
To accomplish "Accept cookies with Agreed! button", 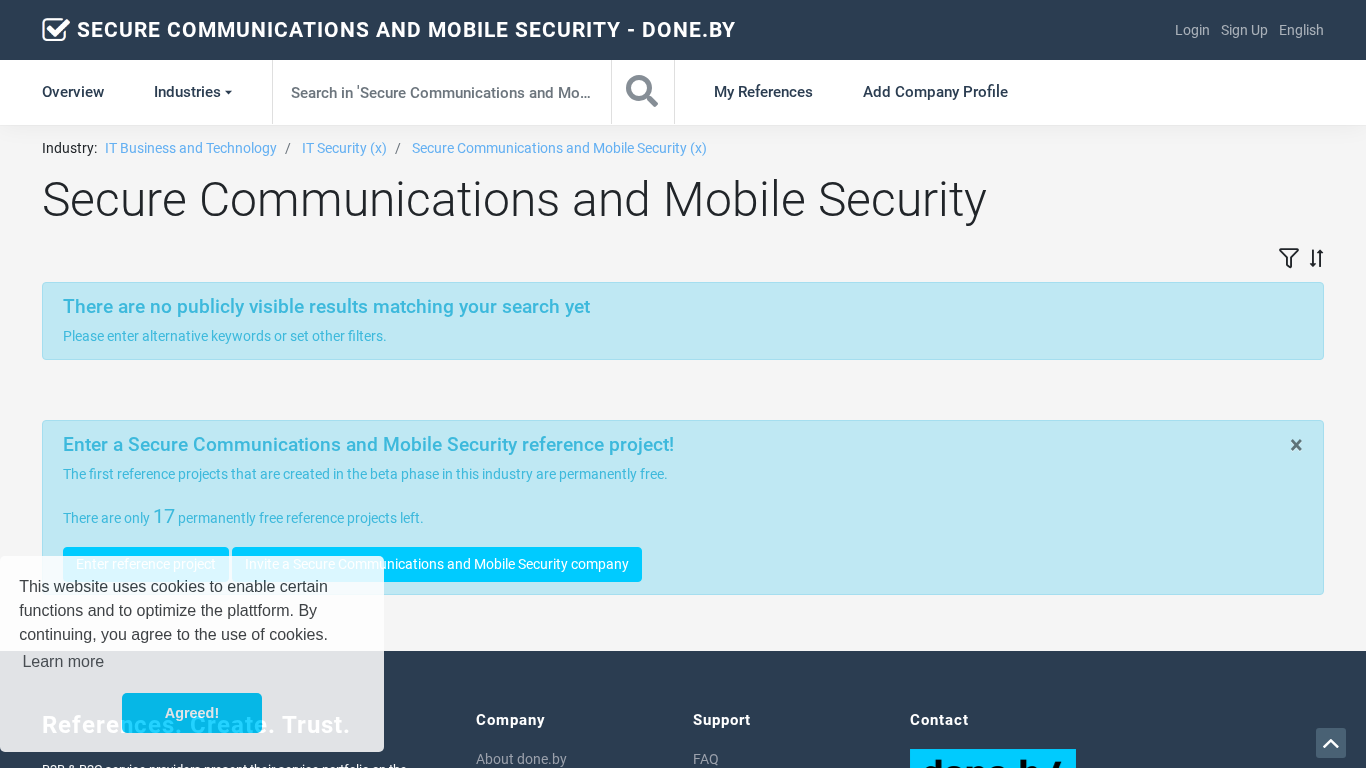I will 192,713.
